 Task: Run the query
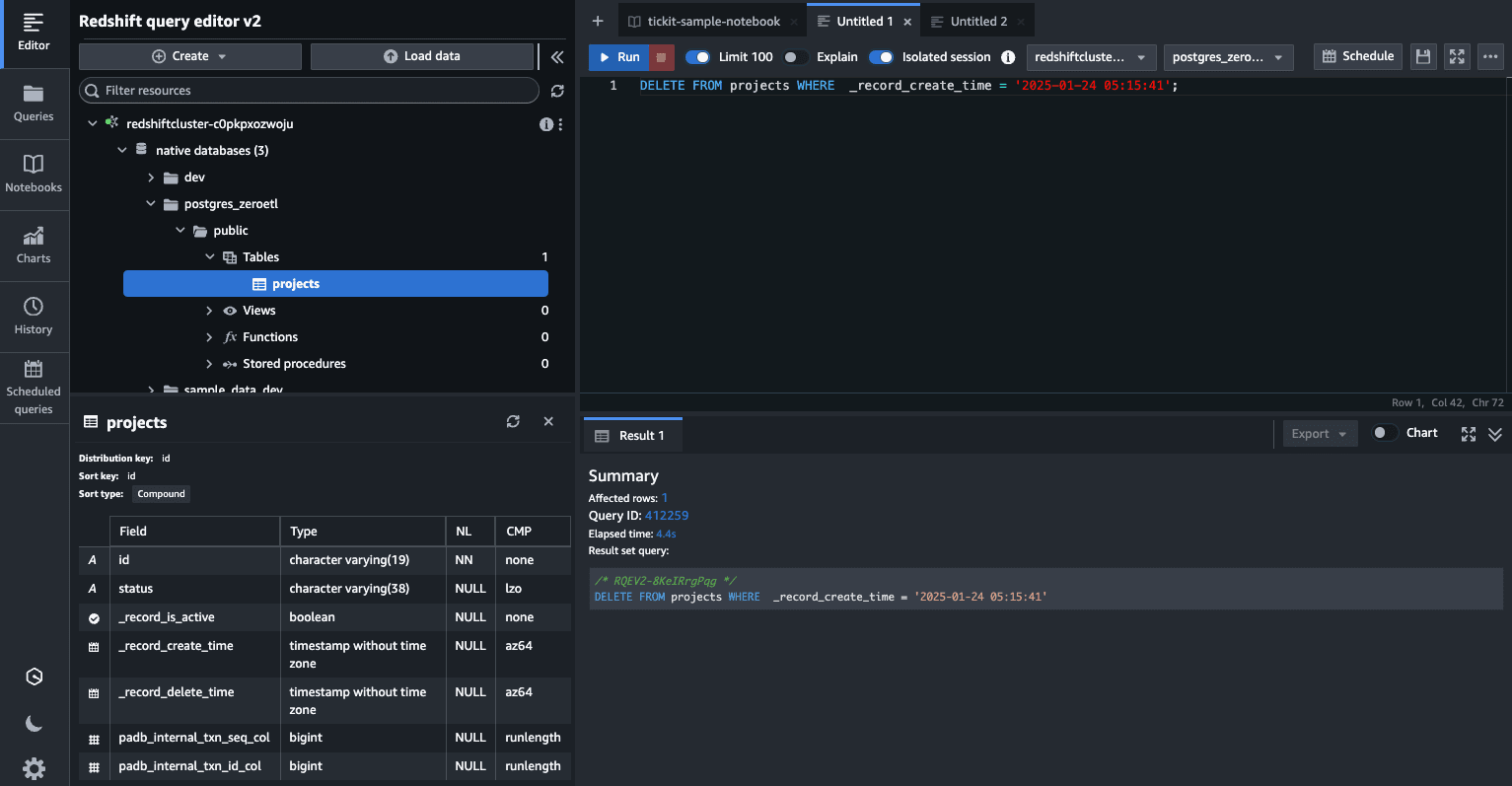(619, 57)
